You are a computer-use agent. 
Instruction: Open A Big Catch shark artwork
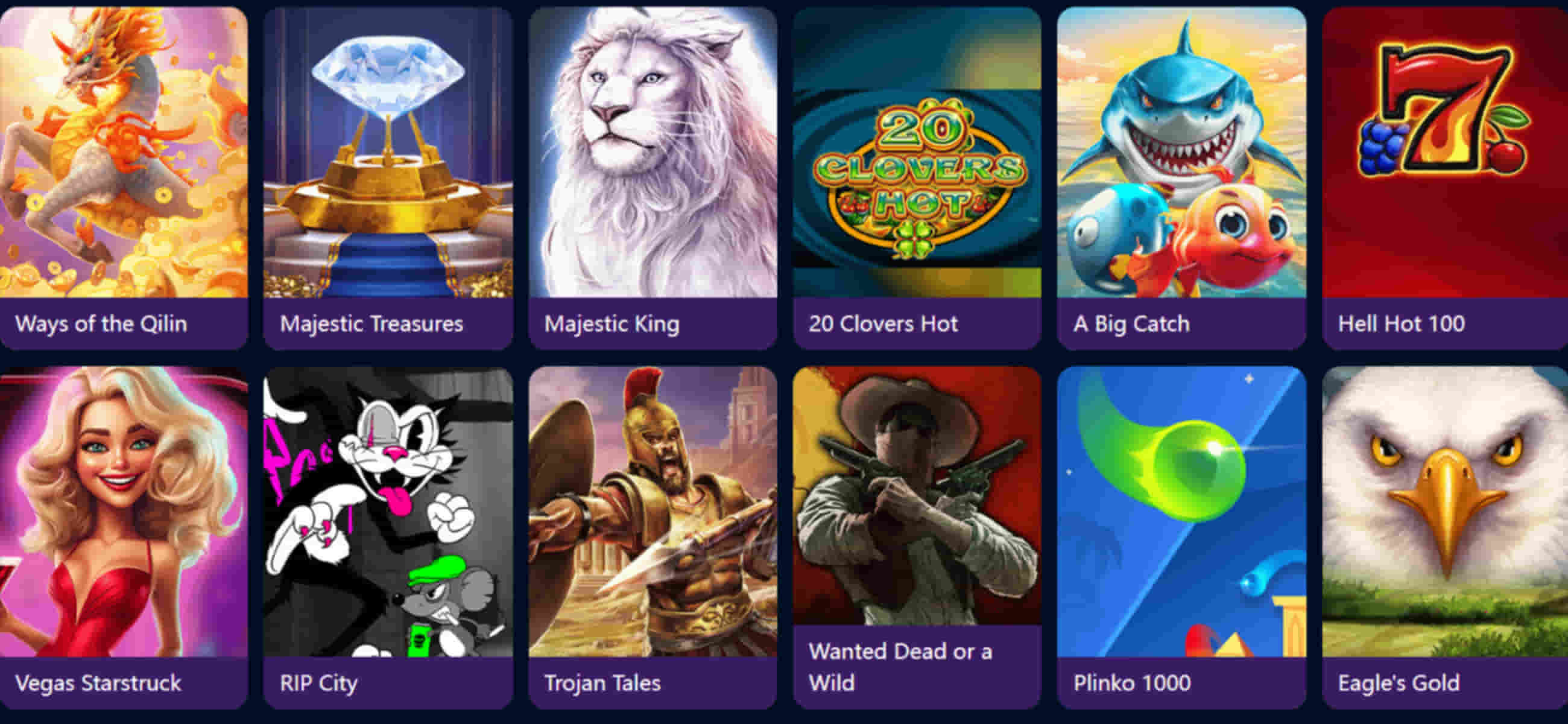pyautogui.click(x=1181, y=152)
